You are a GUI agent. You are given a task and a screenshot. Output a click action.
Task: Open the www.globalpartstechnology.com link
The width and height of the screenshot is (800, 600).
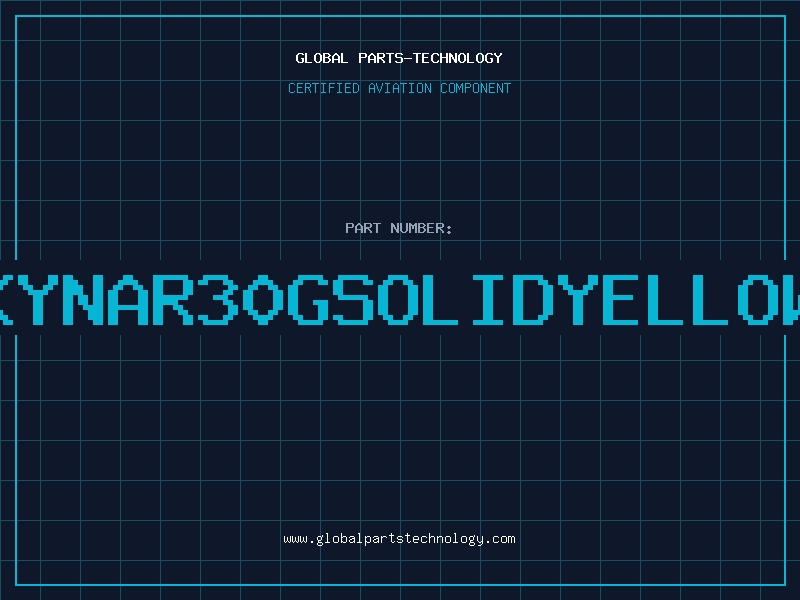pos(399,539)
